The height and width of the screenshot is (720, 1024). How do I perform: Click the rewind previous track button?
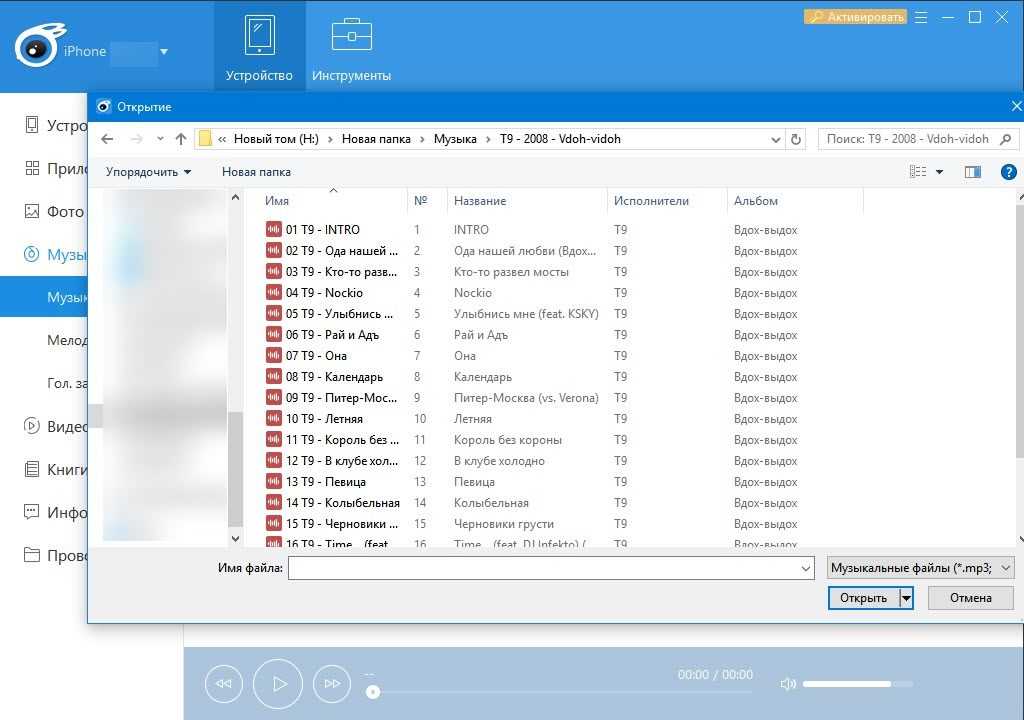coord(224,684)
